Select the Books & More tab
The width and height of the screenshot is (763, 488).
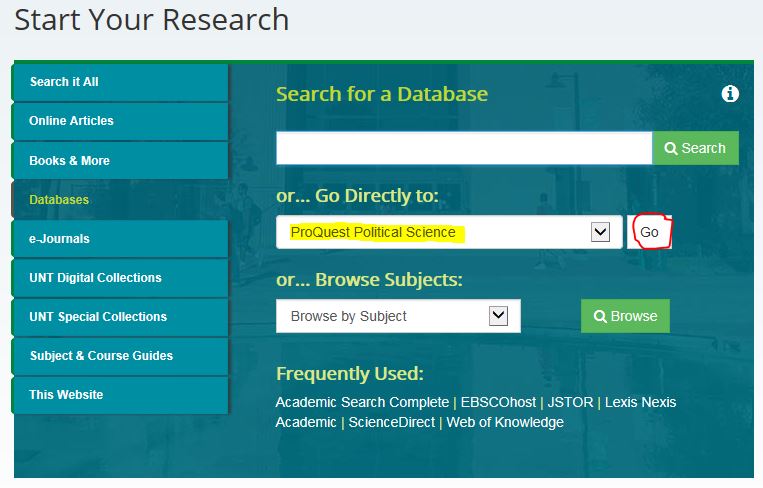(x=120, y=161)
